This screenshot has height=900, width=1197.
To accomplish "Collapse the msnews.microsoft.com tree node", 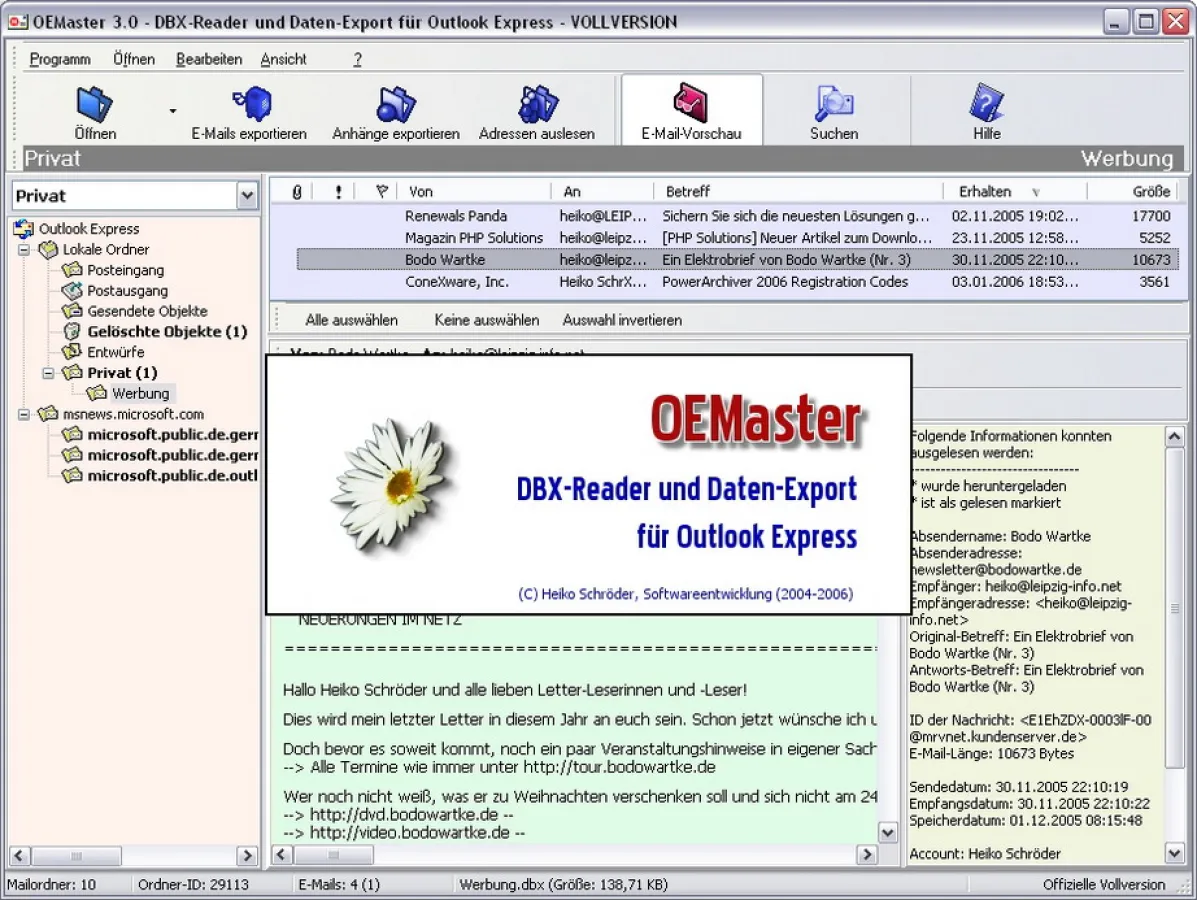I will (24, 414).
